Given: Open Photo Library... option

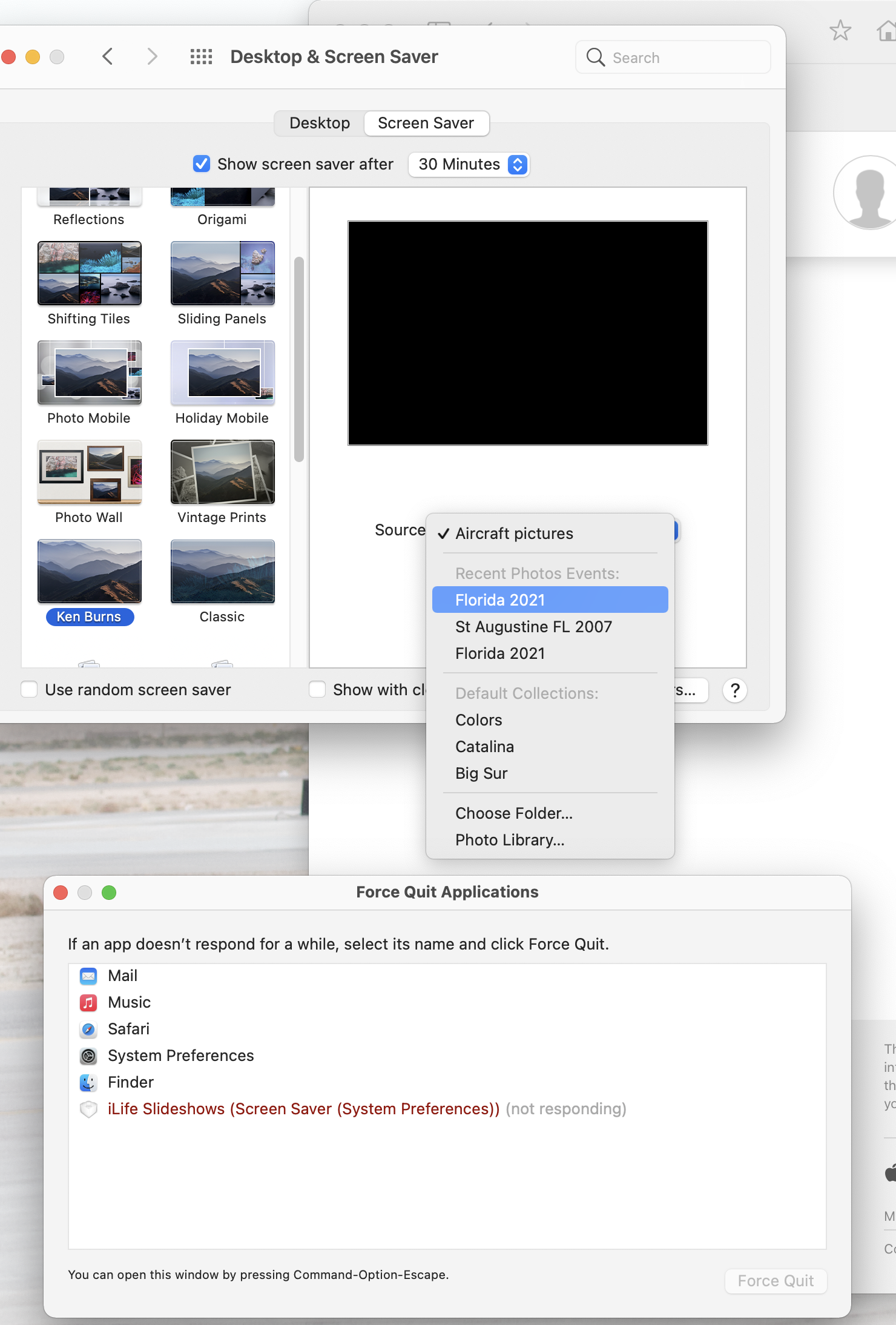Looking at the screenshot, I should pyautogui.click(x=550, y=840).
